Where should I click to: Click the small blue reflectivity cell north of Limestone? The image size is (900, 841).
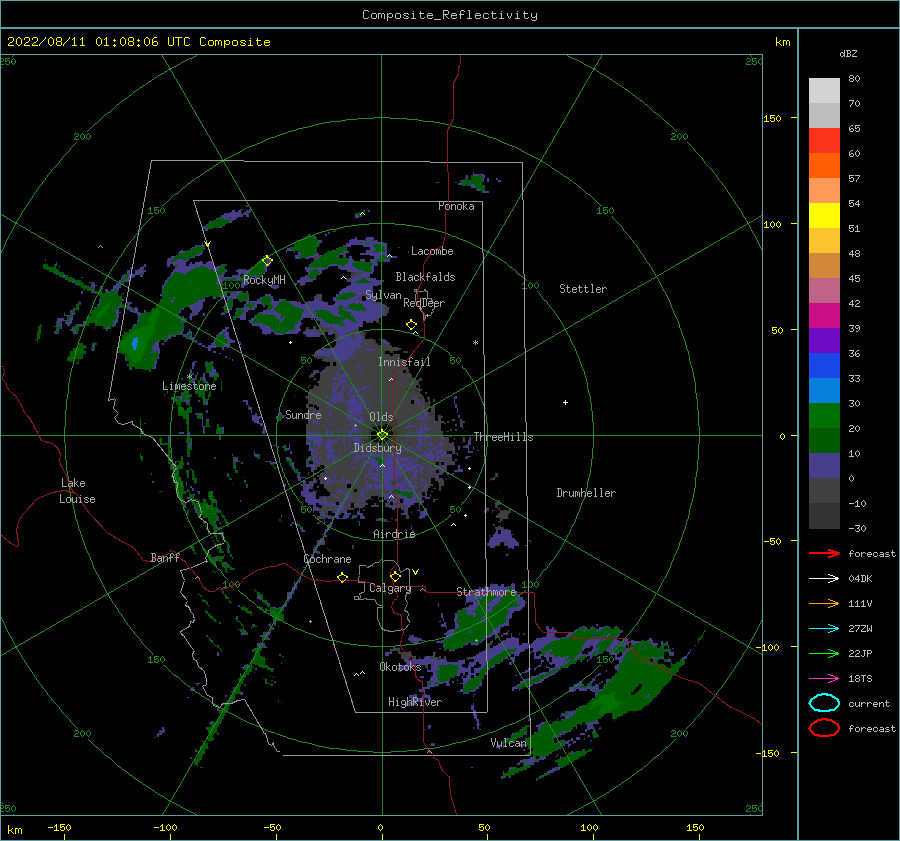pyautogui.click(x=135, y=344)
